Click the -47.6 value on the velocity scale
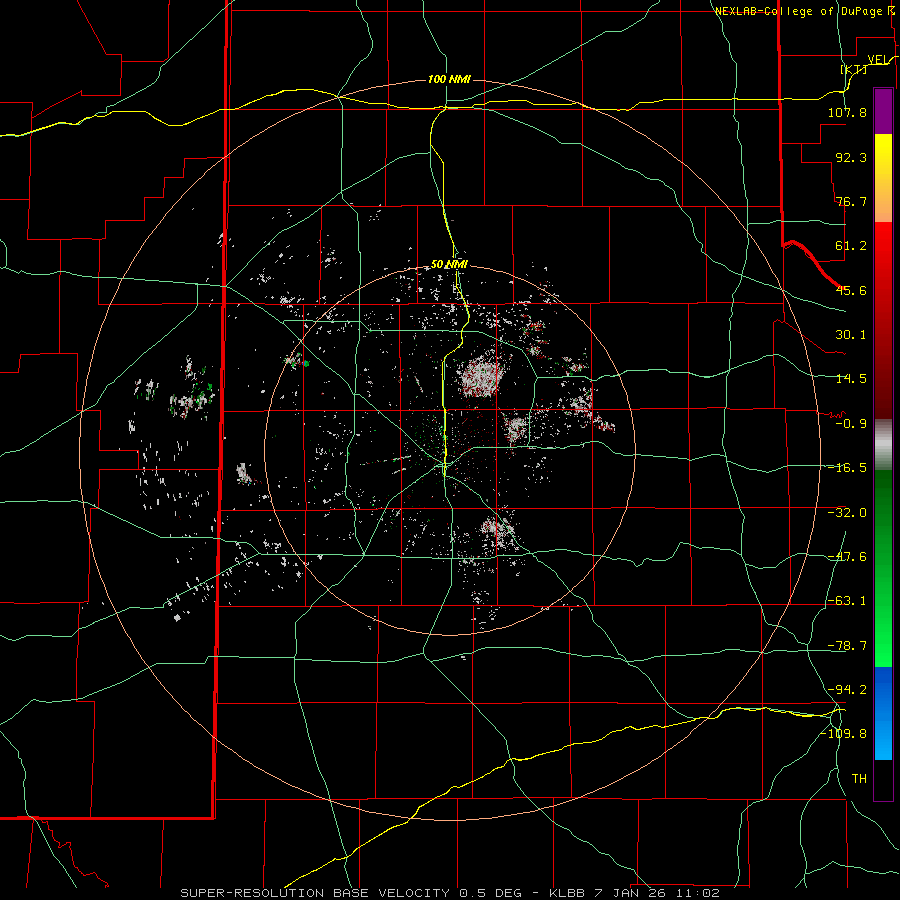The image size is (900, 900). (x=847, y=557)
